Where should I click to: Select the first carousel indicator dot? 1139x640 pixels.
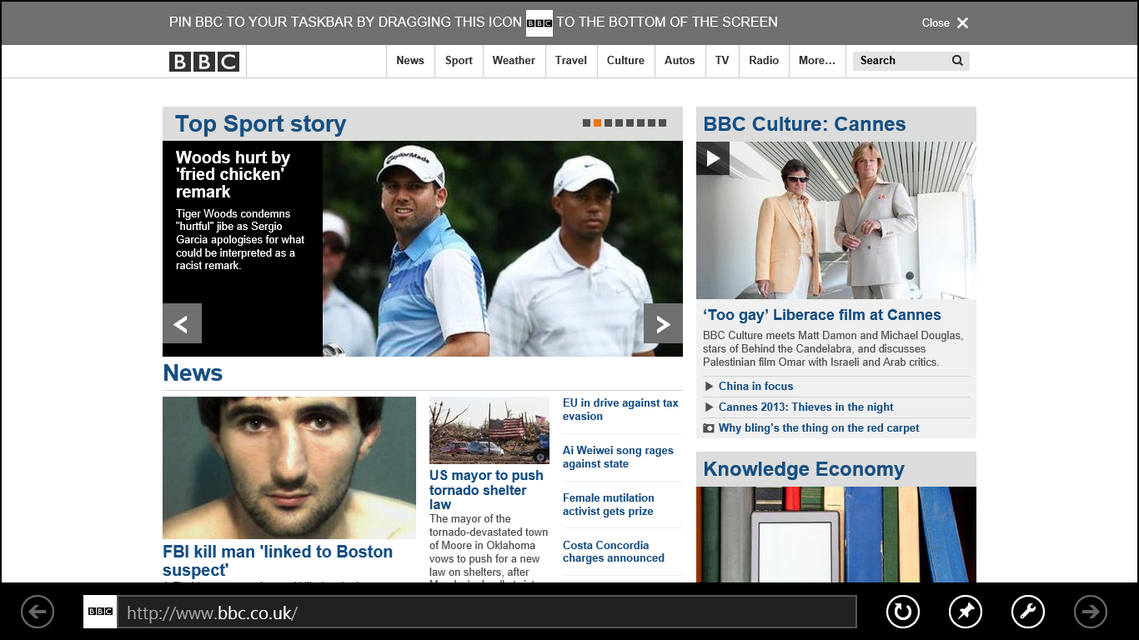pyautogui.click(x=587, y=123)
